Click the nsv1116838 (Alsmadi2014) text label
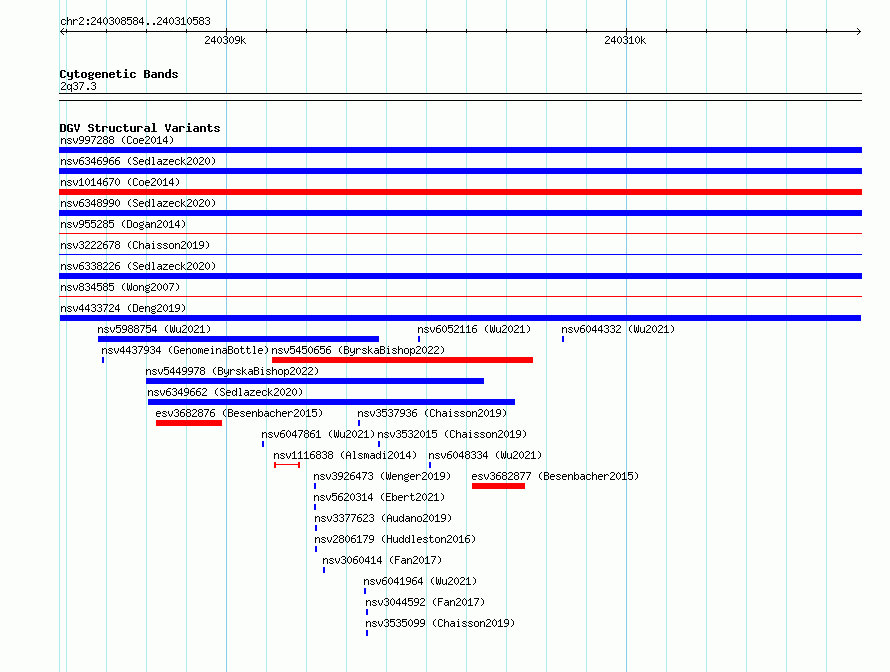The height and width of the screenshot is (672, 890). 345,455
